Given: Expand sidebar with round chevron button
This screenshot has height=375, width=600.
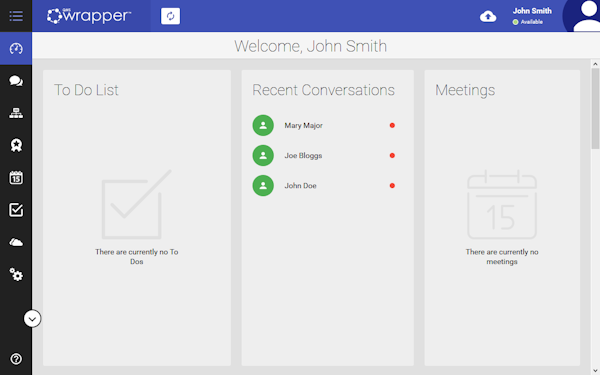Looking at the screenshot, I should pos(32,318).
